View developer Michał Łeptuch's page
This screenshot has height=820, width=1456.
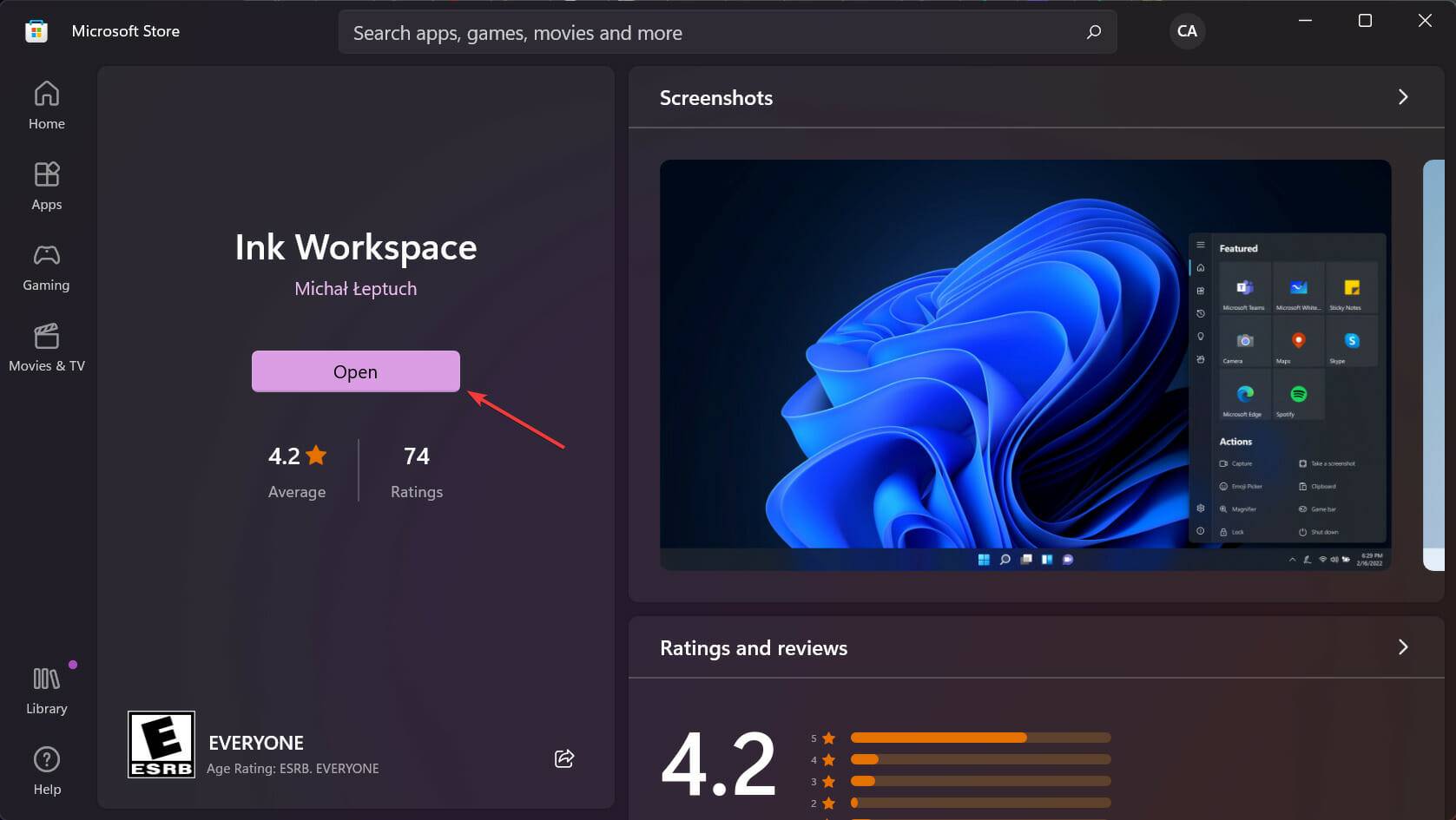355,288
